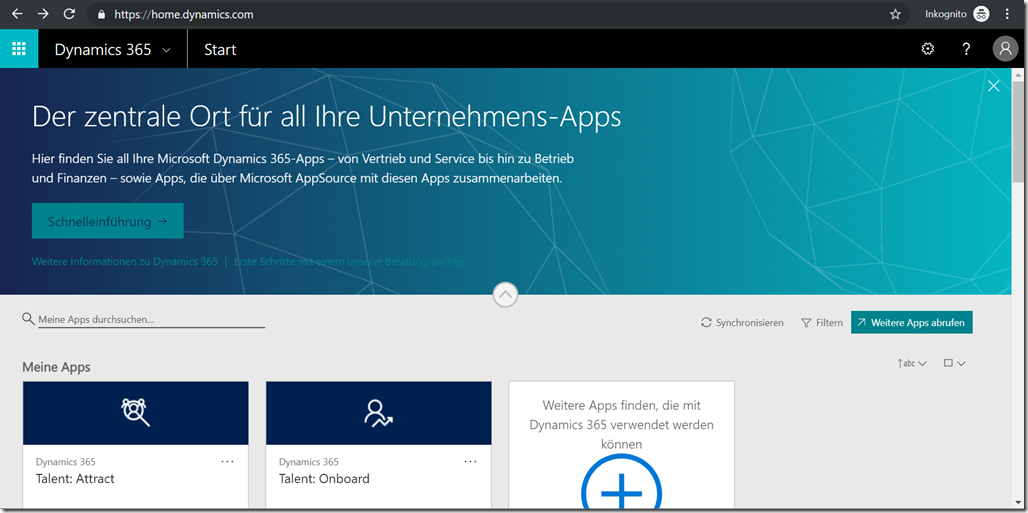The height and width of the screenshot is (513, 1028).
Task: Click the Talent: Attract tile icon
Action: tap(136, 413)
